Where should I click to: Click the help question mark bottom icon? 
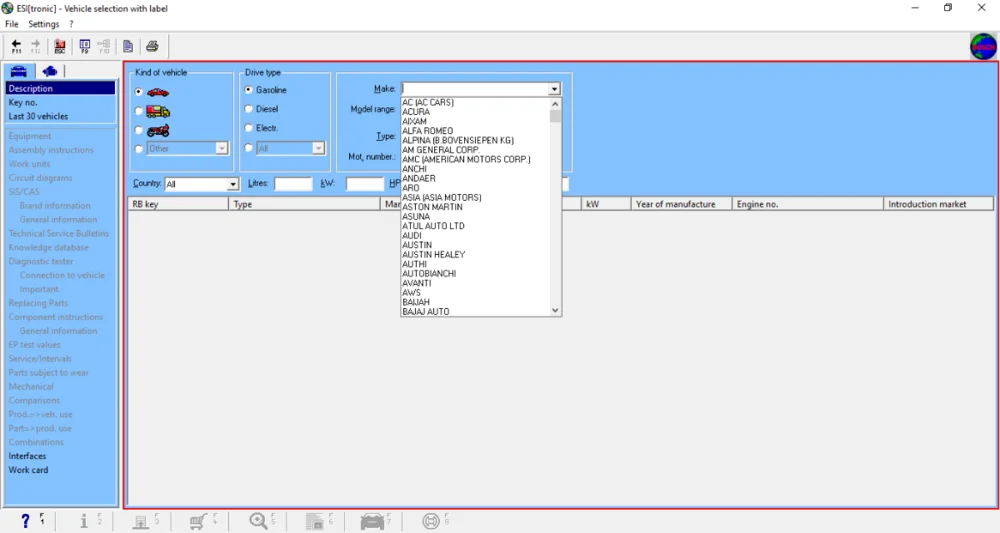pyautogui.click(x=26, y=521)
